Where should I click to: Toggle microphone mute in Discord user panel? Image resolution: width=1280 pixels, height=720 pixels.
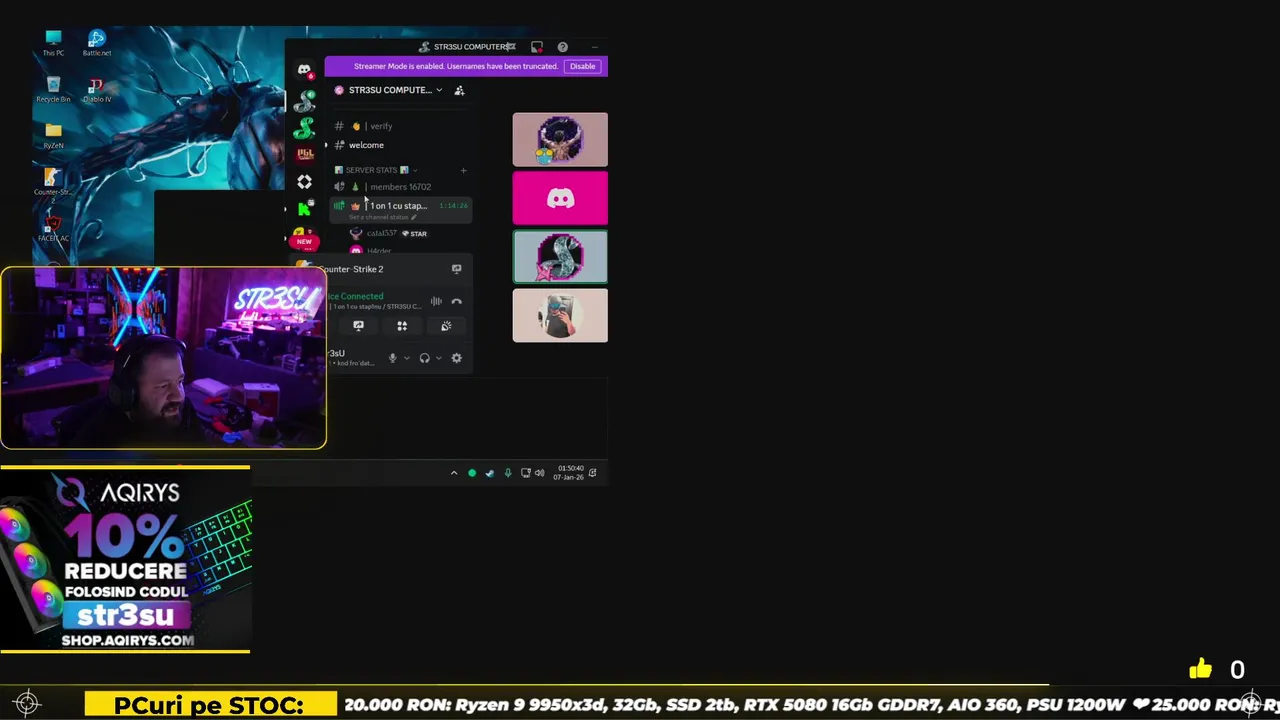pyautogui.click(x=393, y=358)
